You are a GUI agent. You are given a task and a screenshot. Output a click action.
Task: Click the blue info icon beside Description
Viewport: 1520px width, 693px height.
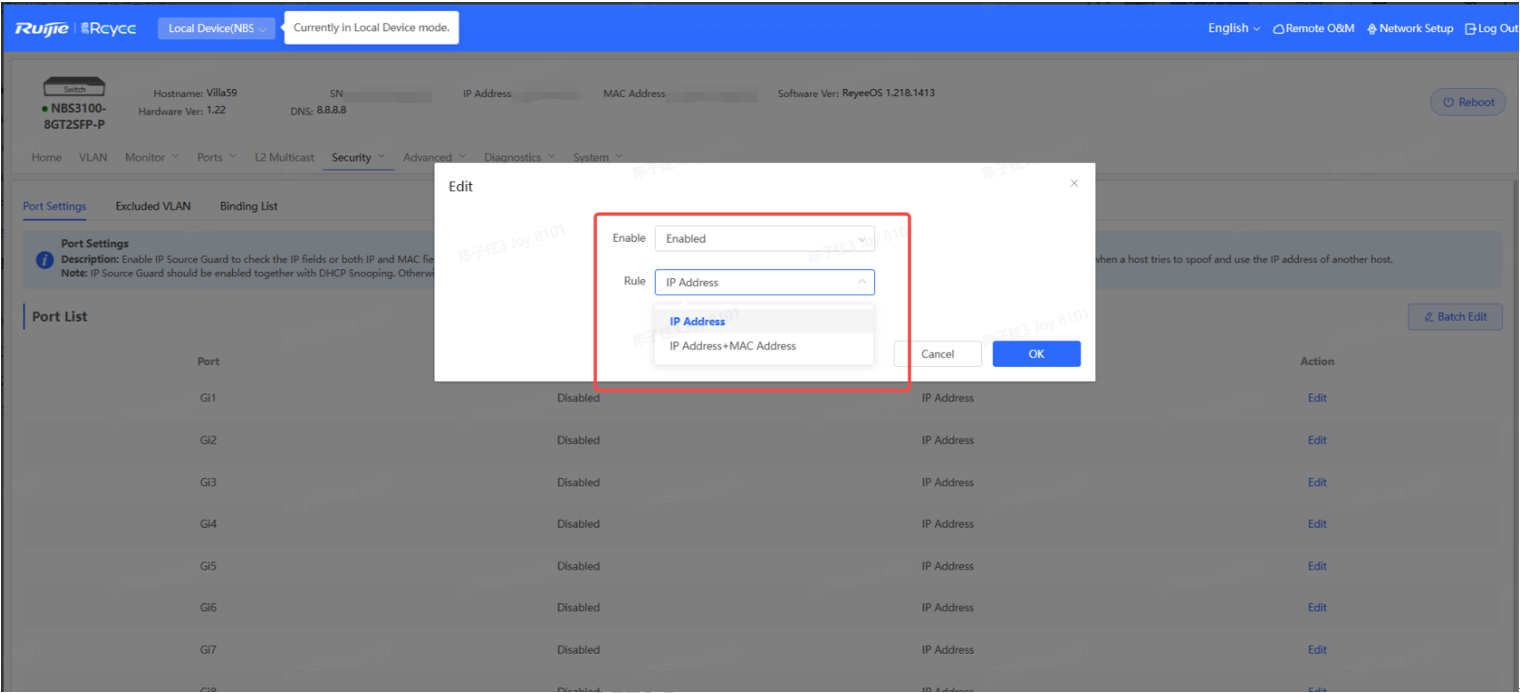(x=45, y=260)
